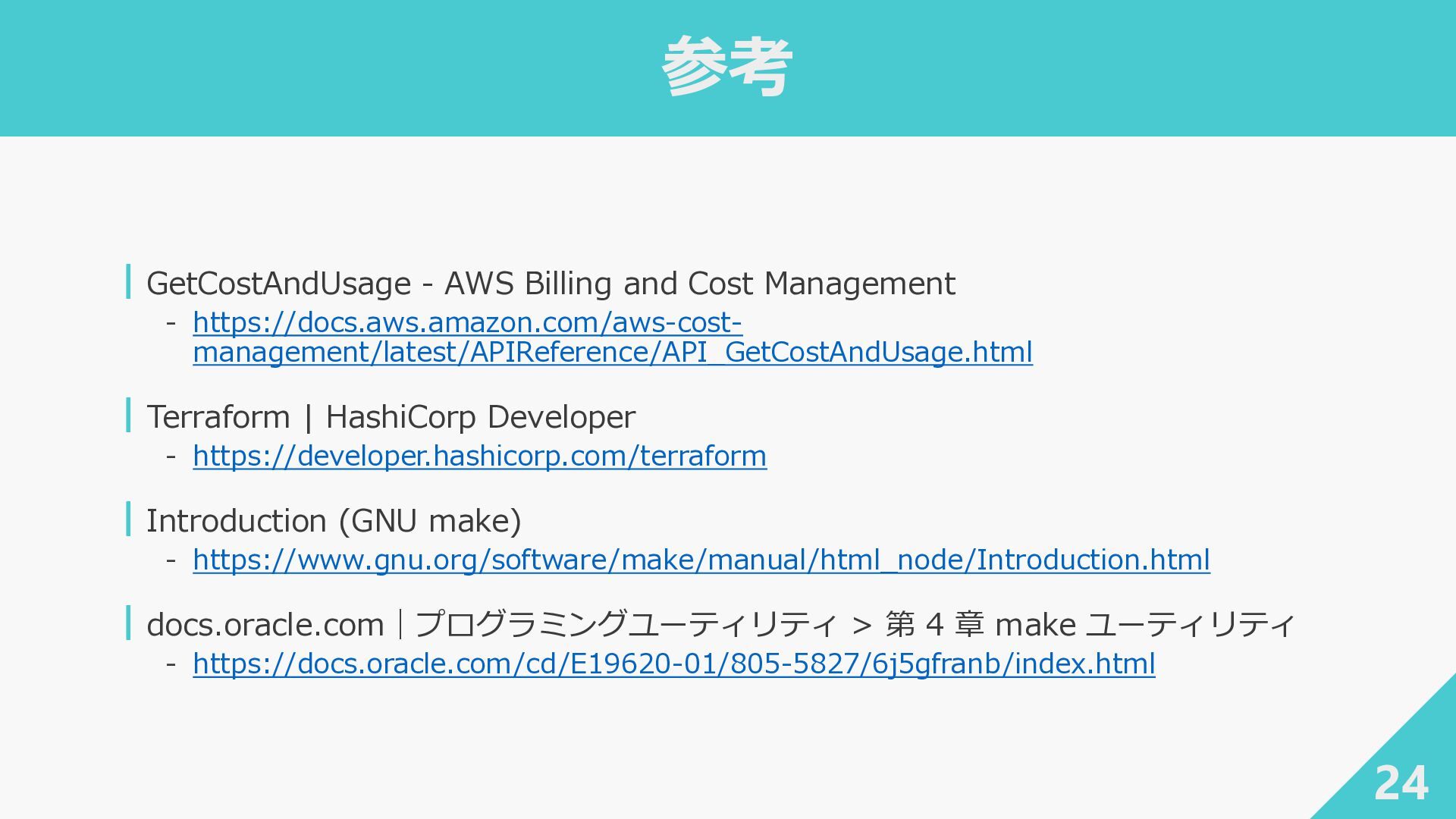1456x819 pixels.
Task: Select the Introduction (GNU make) heading
Action: click(334, 521)
